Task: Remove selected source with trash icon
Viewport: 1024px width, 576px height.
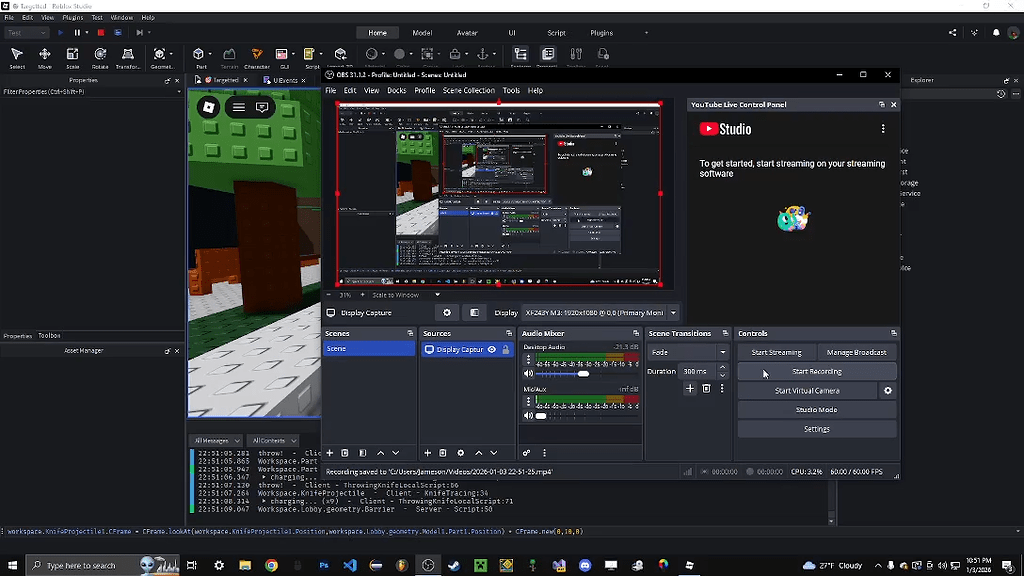Action: [x=443, y=453]
